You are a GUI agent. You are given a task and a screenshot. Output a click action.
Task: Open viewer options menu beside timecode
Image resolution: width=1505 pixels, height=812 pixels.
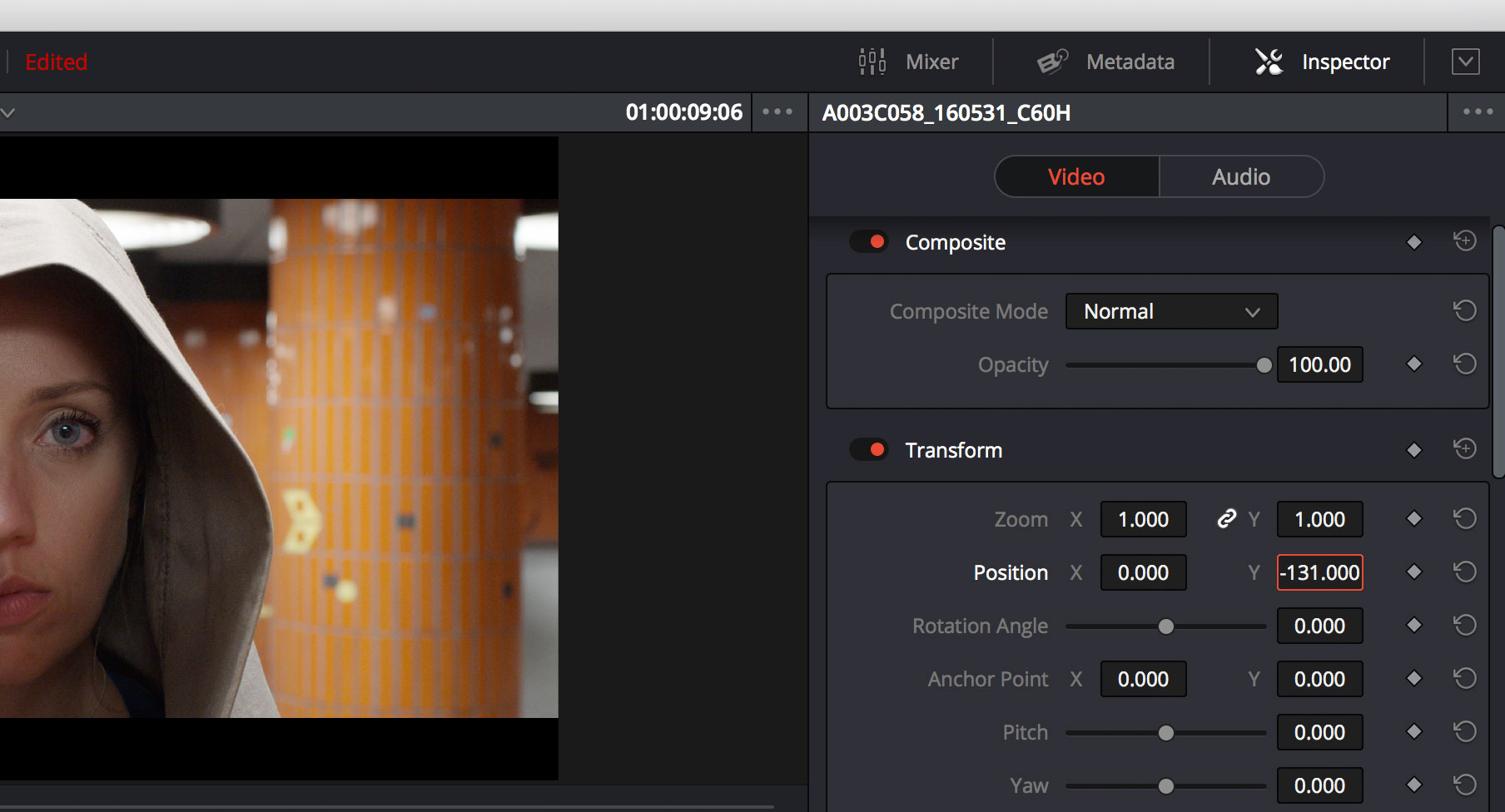(x=777, y=111)
